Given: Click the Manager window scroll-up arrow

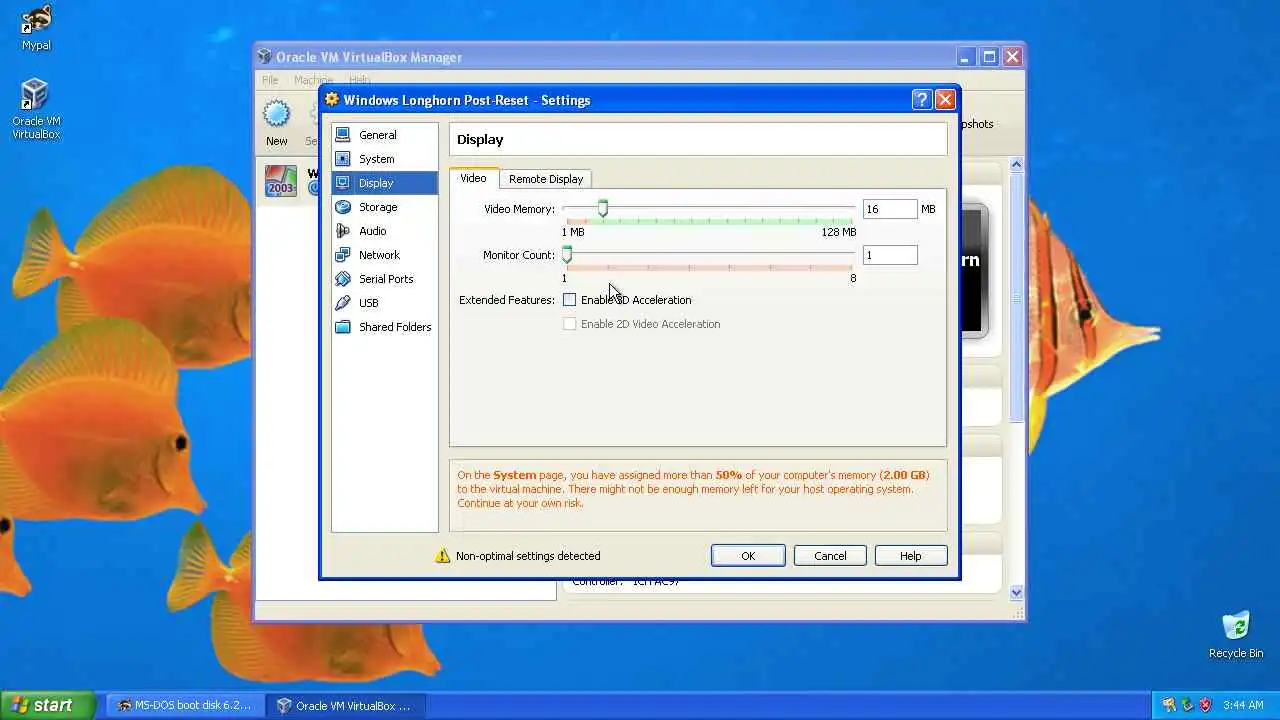Looking at the screenshot, I should tap(1016, 164).
